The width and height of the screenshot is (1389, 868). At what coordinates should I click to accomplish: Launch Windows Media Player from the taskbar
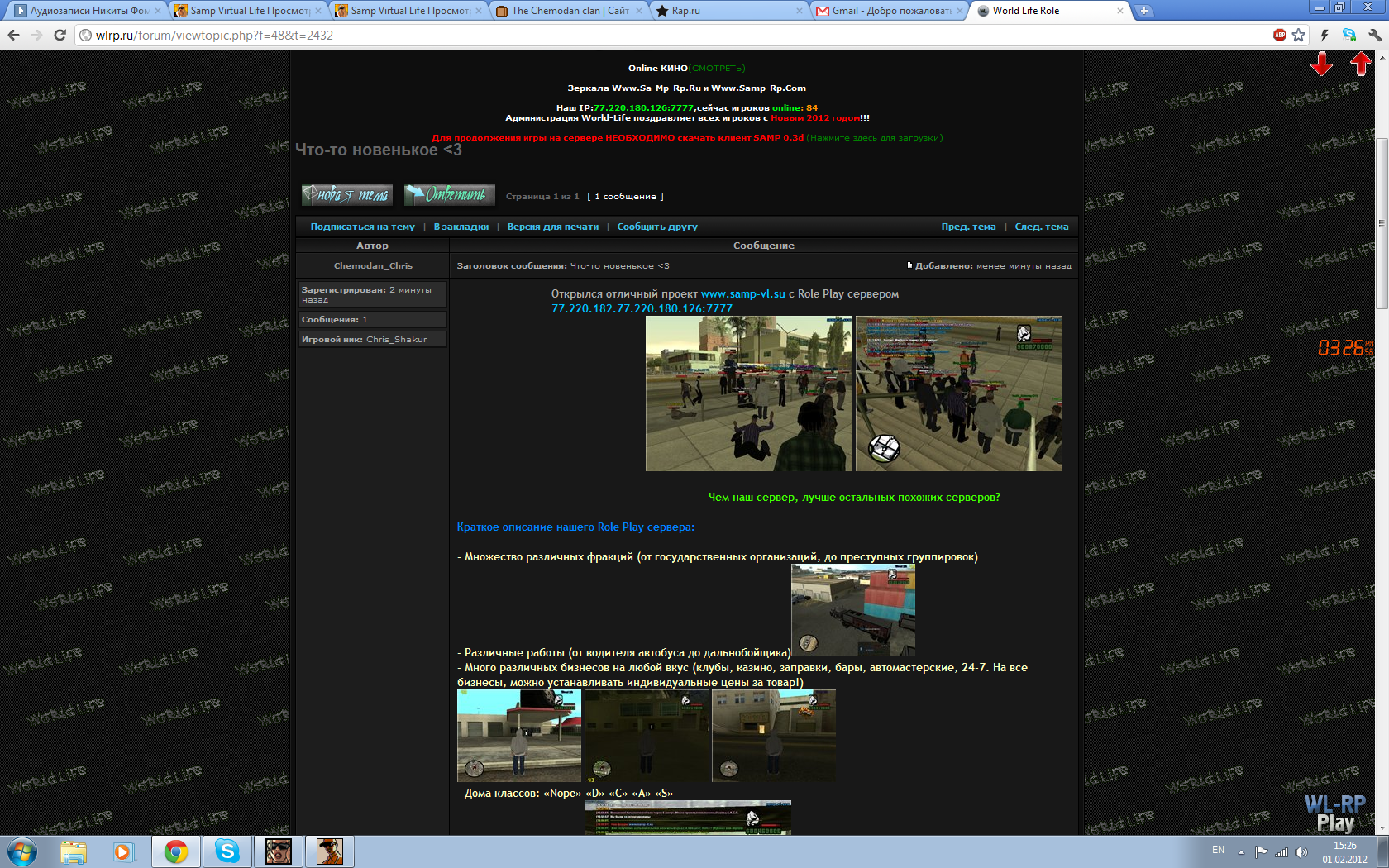pos(123,851)
